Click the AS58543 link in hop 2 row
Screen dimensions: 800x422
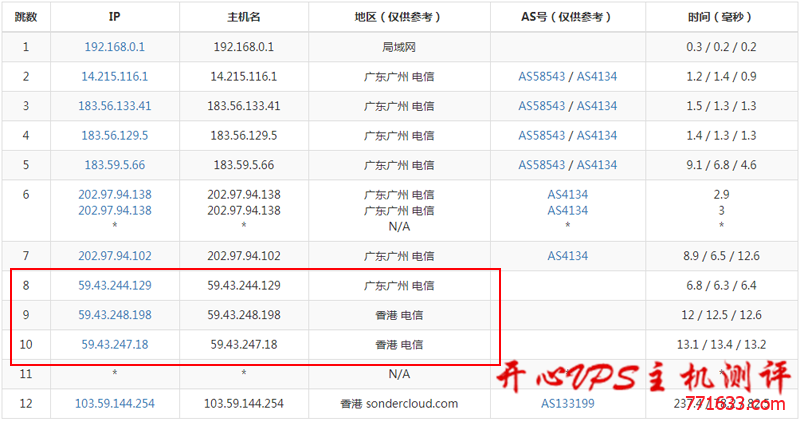tap(542, 76)
